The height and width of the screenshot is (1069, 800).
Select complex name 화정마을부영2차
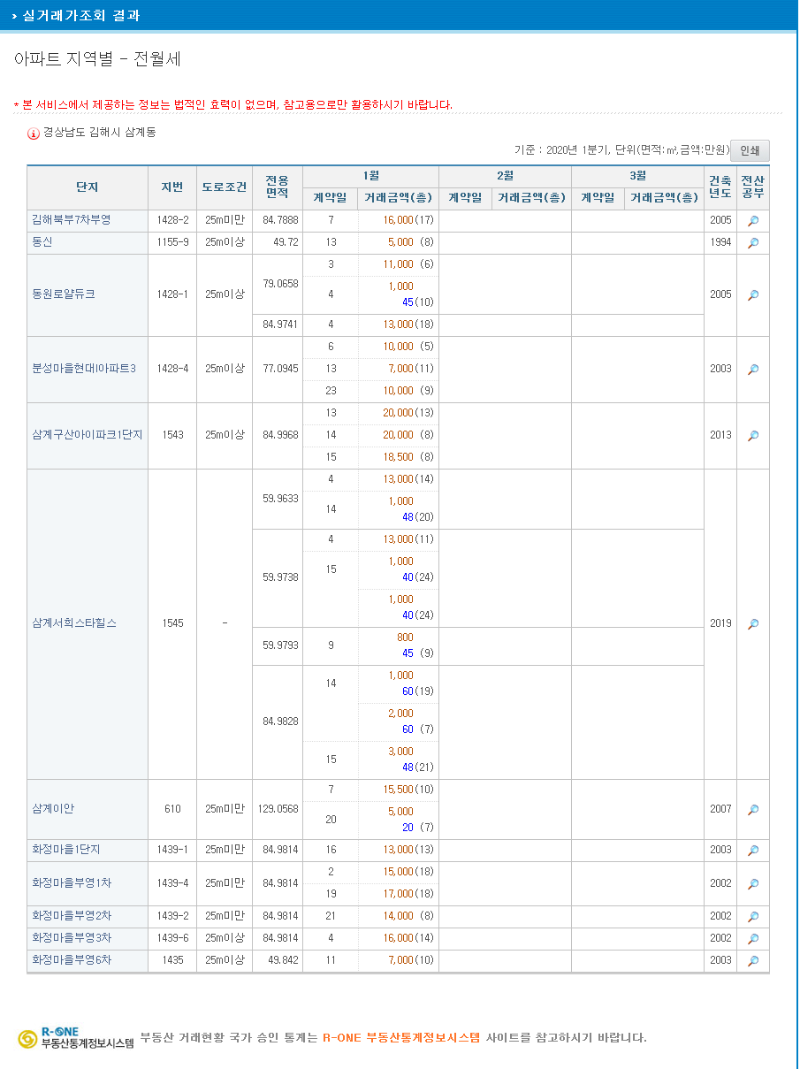[x=71, y=916]
